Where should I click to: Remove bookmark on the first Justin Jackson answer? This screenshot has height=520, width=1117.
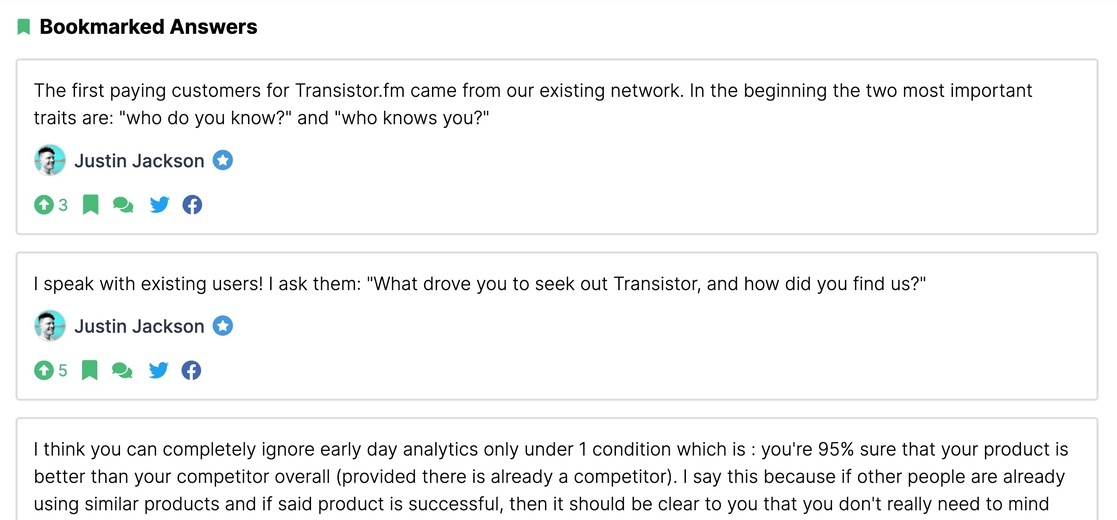point(90,205)
